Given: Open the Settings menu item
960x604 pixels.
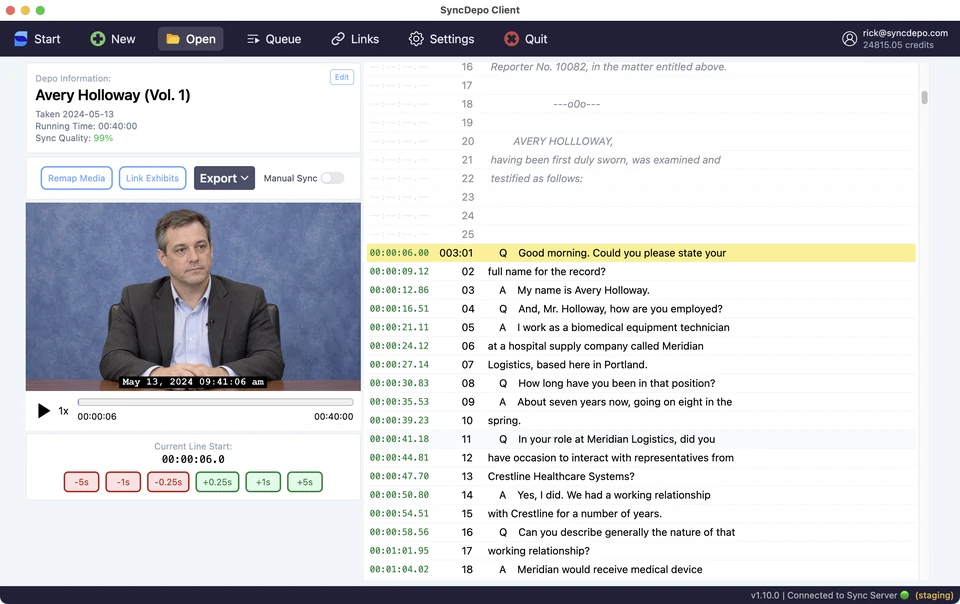Looking at the screenshot, I should click(452, 39).
